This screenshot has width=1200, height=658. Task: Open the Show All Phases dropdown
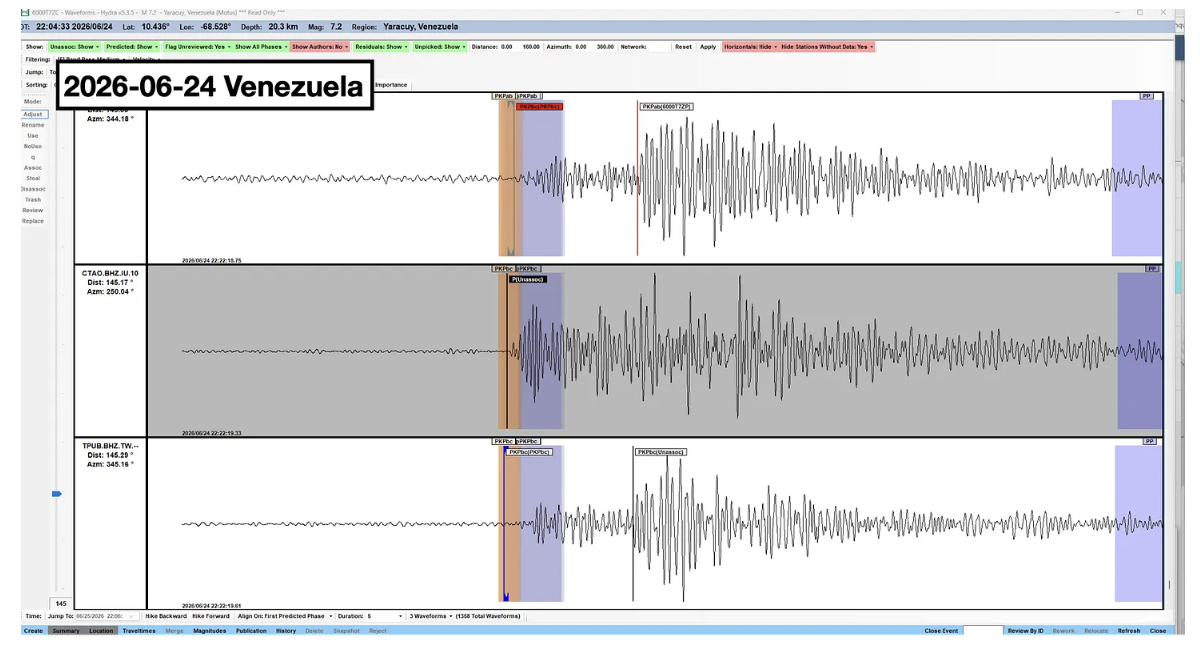tap(260, 47)
